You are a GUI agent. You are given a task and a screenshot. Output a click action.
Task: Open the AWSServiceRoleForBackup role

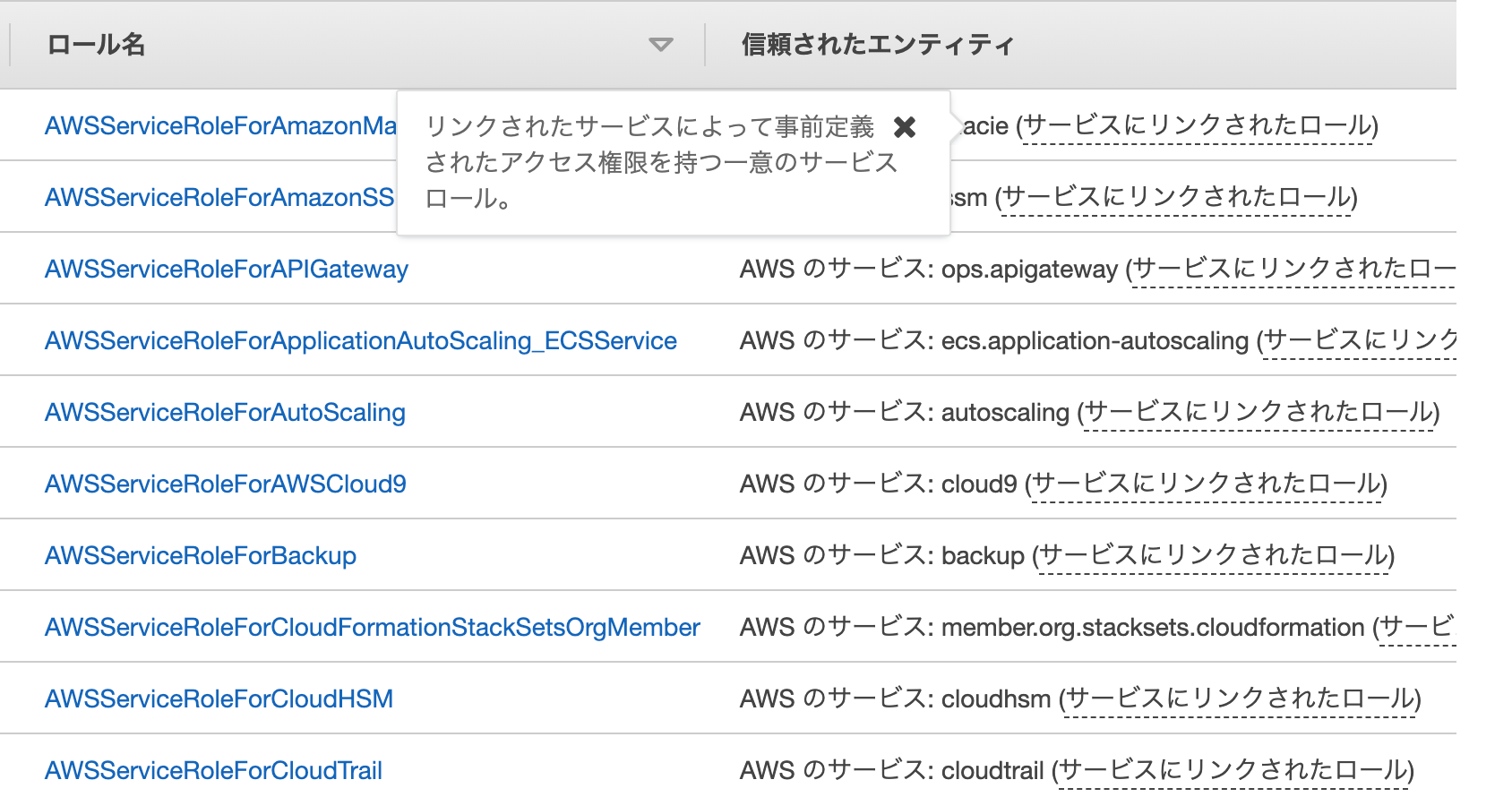[x=201, y=555]
